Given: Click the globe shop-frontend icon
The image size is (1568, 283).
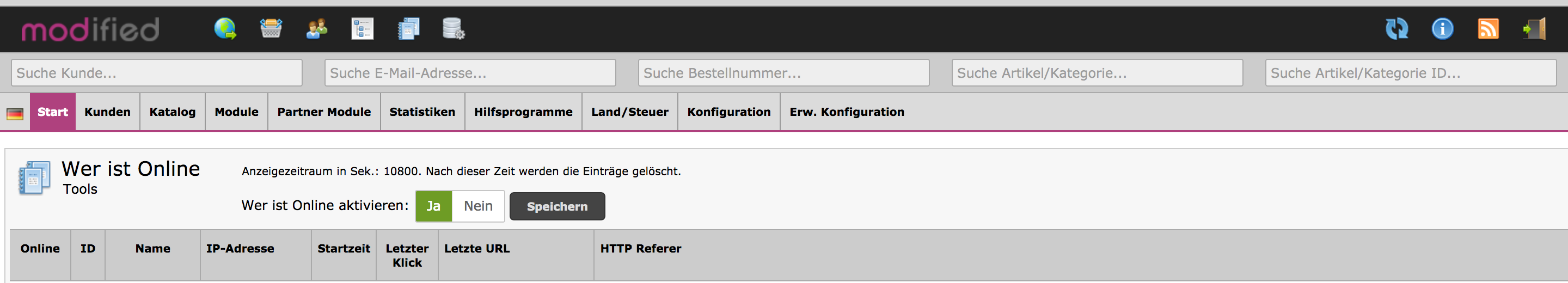Looking at the screenshot, I should 225,29.
